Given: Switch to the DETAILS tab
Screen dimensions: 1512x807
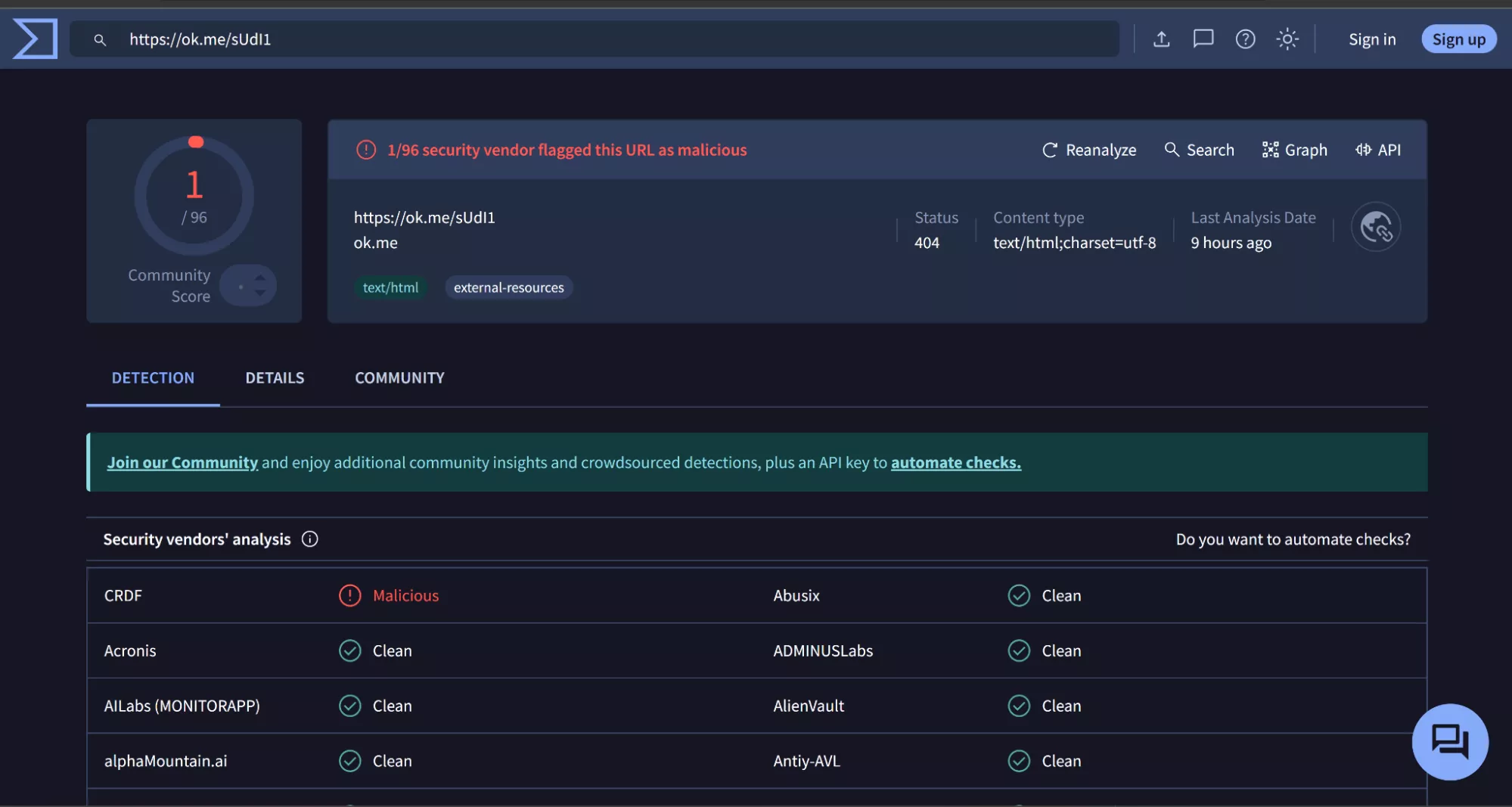Looking at the screenshot, I should 275,377.
